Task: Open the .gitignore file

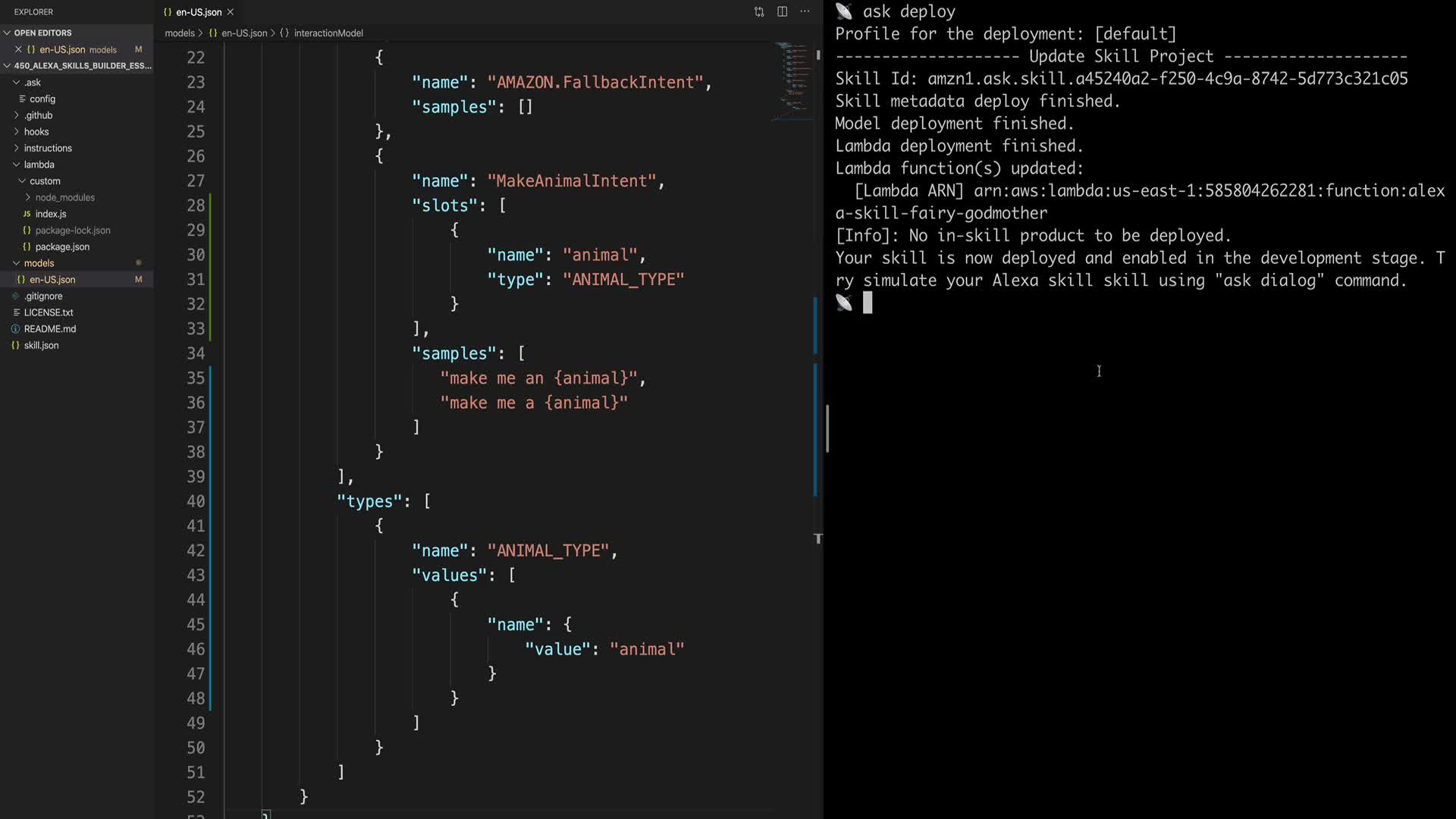Action: point(43,297)
